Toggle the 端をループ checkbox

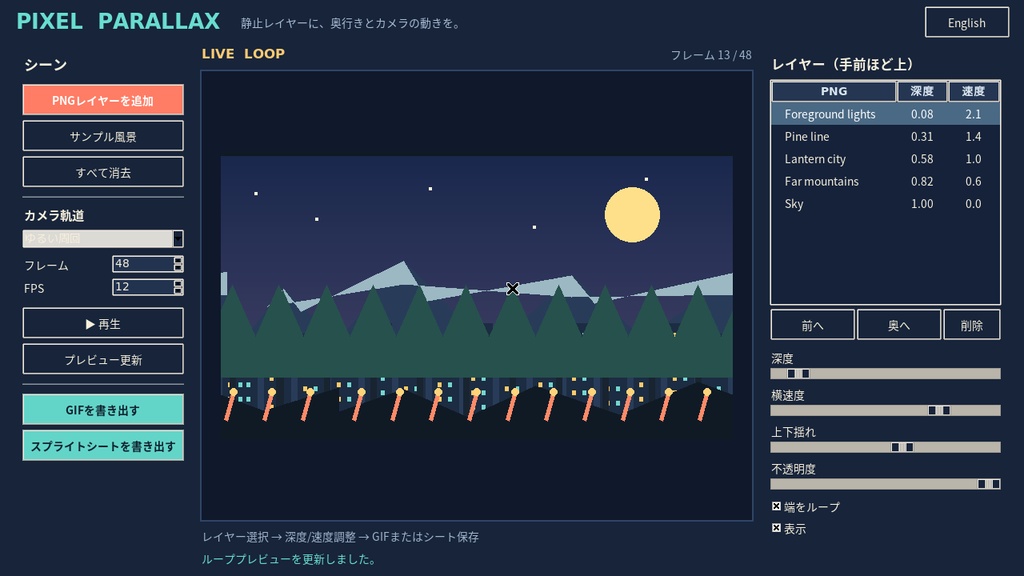tap(776, 506)
